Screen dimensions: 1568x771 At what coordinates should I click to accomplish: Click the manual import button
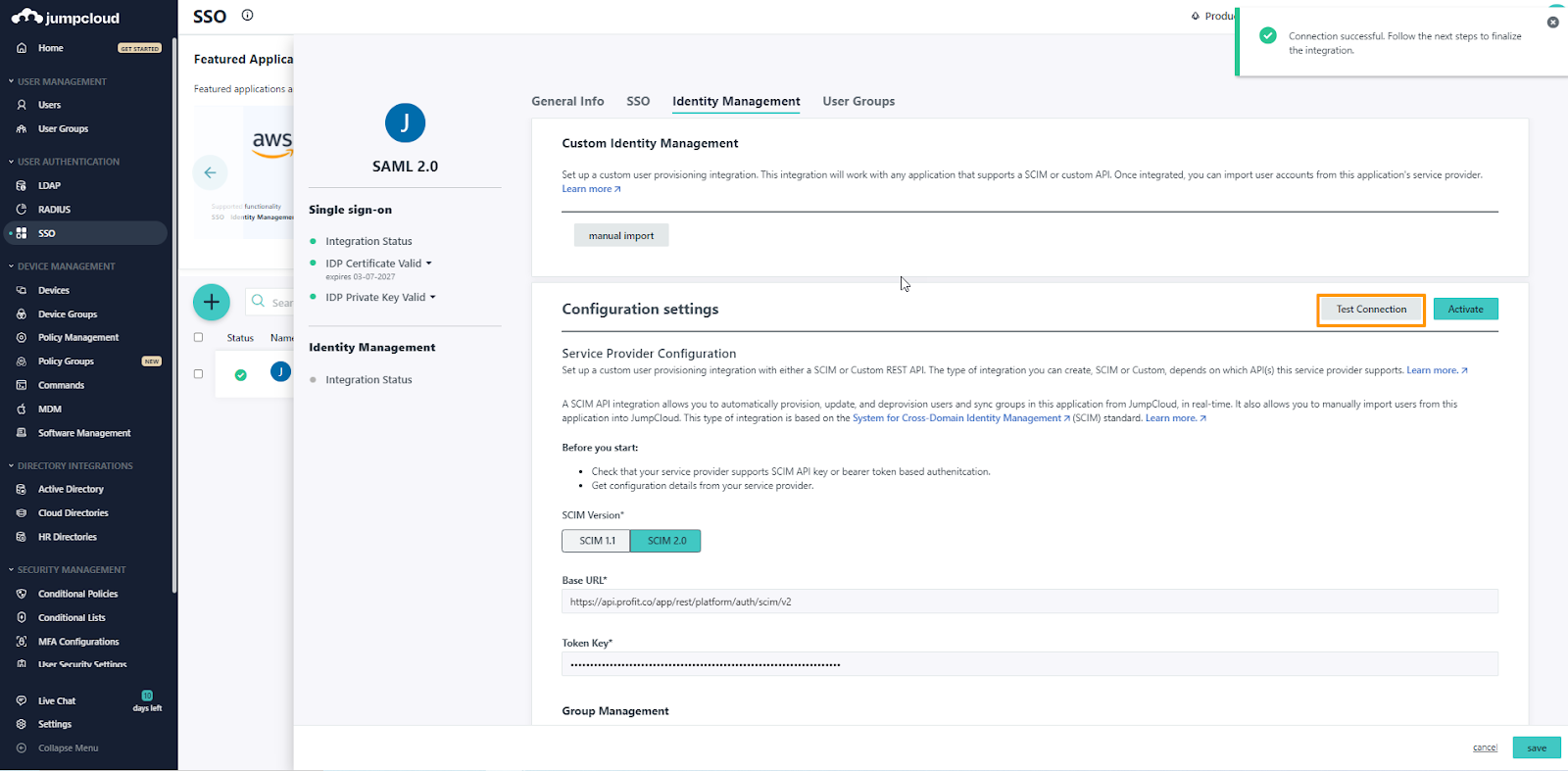621,235
